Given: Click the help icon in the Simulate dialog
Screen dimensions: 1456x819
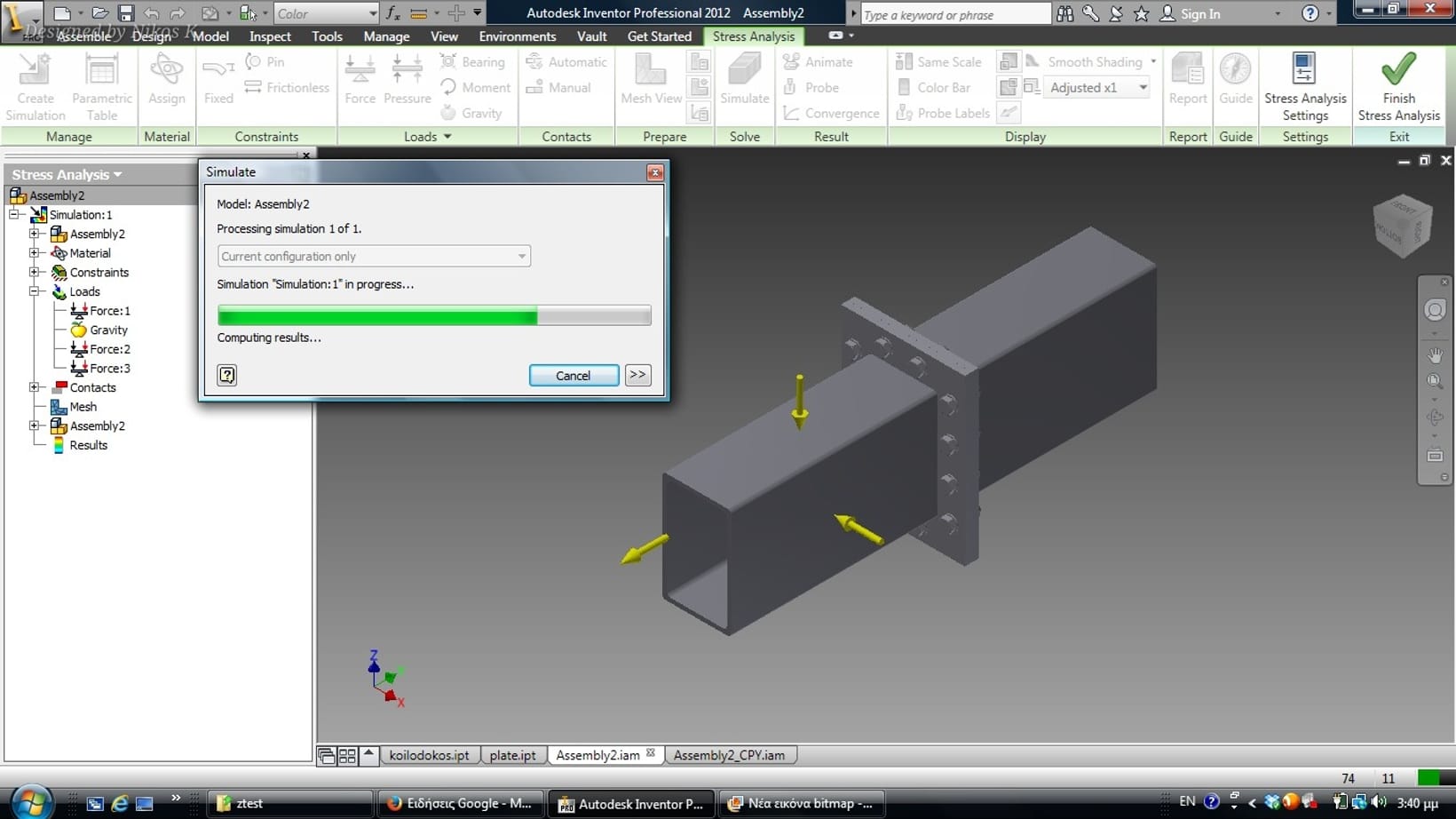Looking at the screenshot, I should pyautogui.click(x=227, y=375).
